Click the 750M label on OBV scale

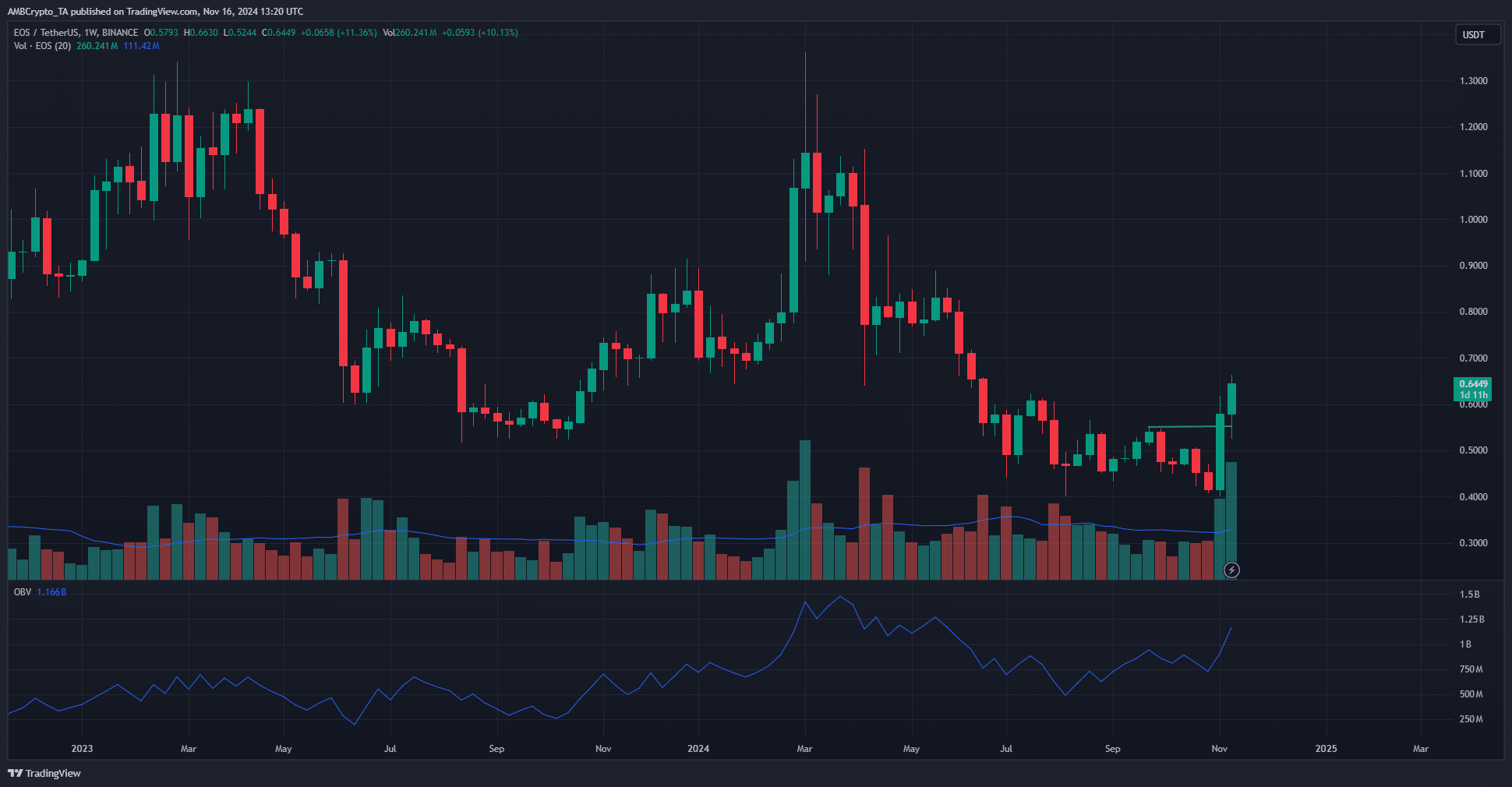pyautogui.click(x=1471, y=669)
